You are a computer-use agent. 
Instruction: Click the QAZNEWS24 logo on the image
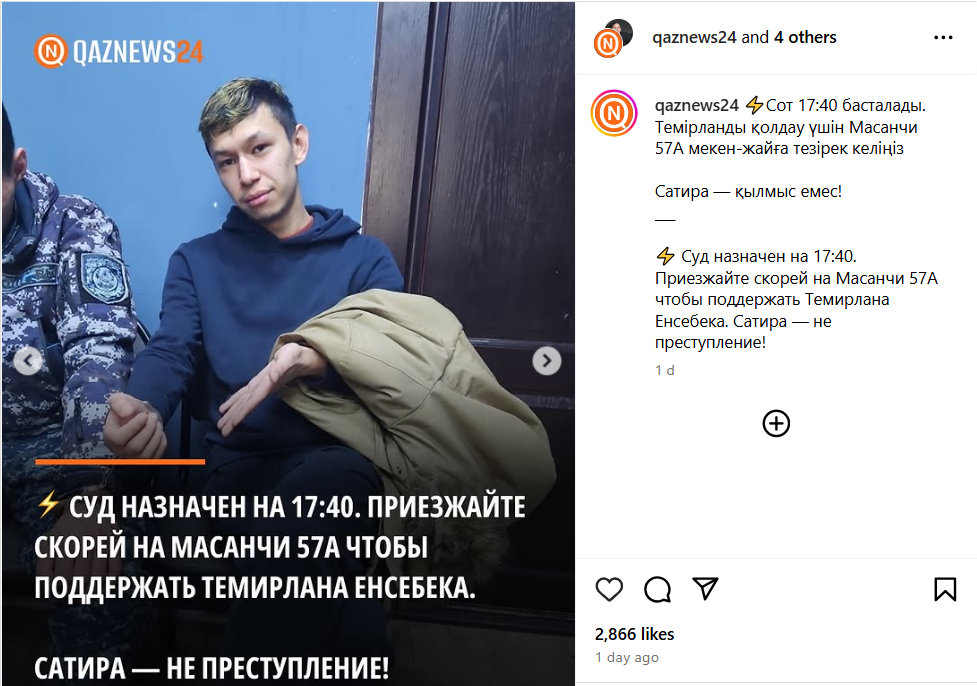(x=119, y=51)
